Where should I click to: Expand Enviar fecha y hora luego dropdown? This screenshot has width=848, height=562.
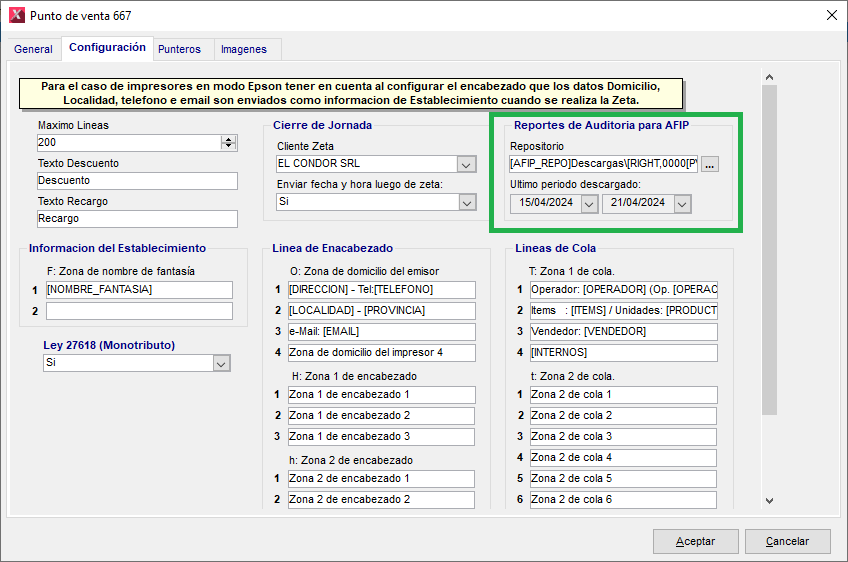[x=466, y=202]
